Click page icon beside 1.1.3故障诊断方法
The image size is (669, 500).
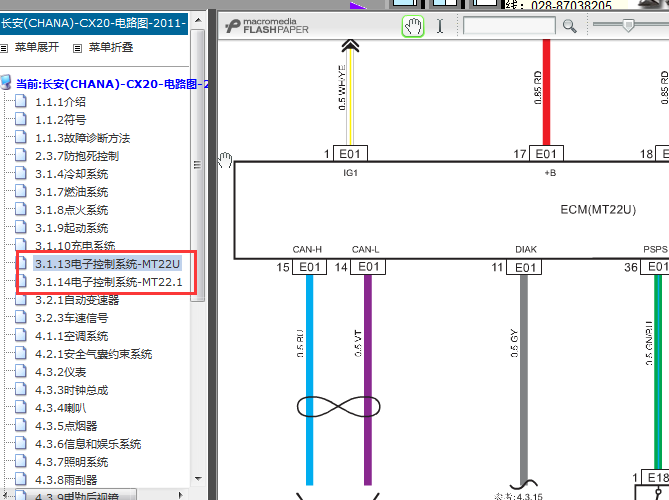pos(20,137)
